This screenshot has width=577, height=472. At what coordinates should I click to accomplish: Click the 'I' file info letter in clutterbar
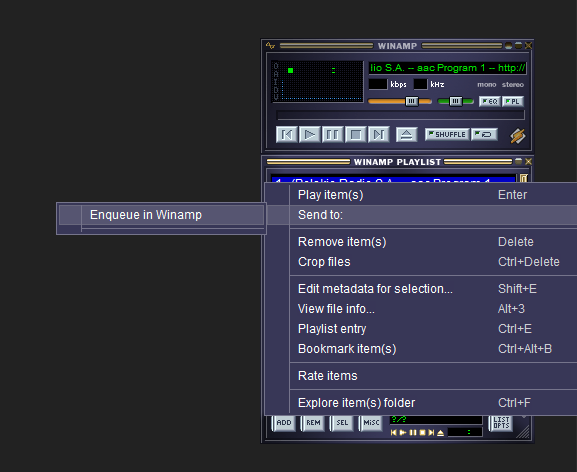pos(276,82)
